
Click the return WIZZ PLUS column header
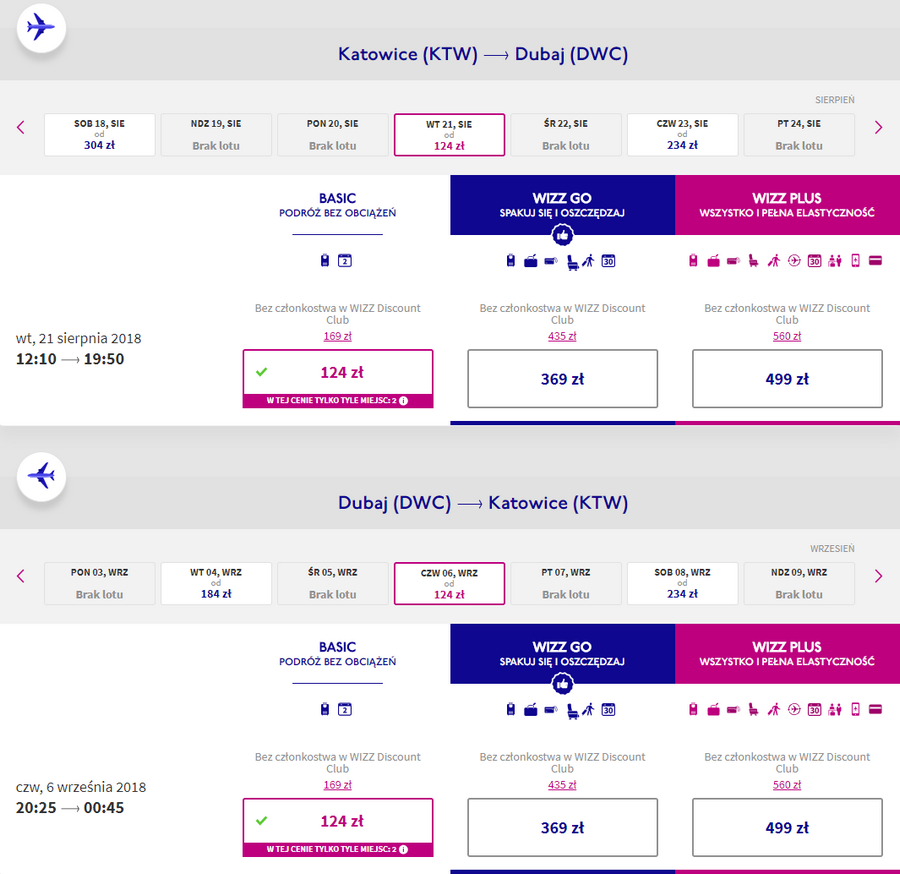788,654
